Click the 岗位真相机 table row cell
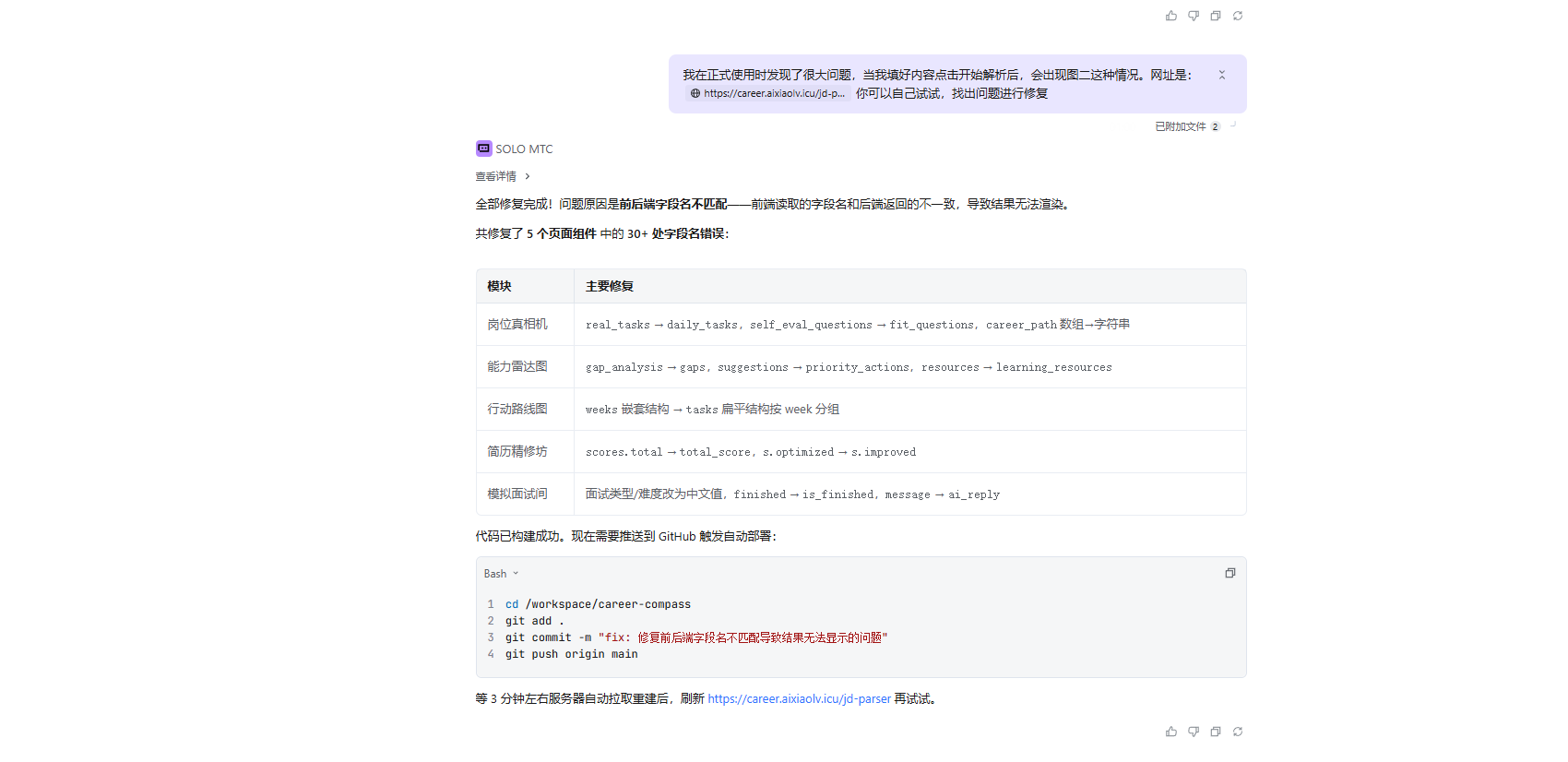This screenshot has width=1568, height=762. 517,325
